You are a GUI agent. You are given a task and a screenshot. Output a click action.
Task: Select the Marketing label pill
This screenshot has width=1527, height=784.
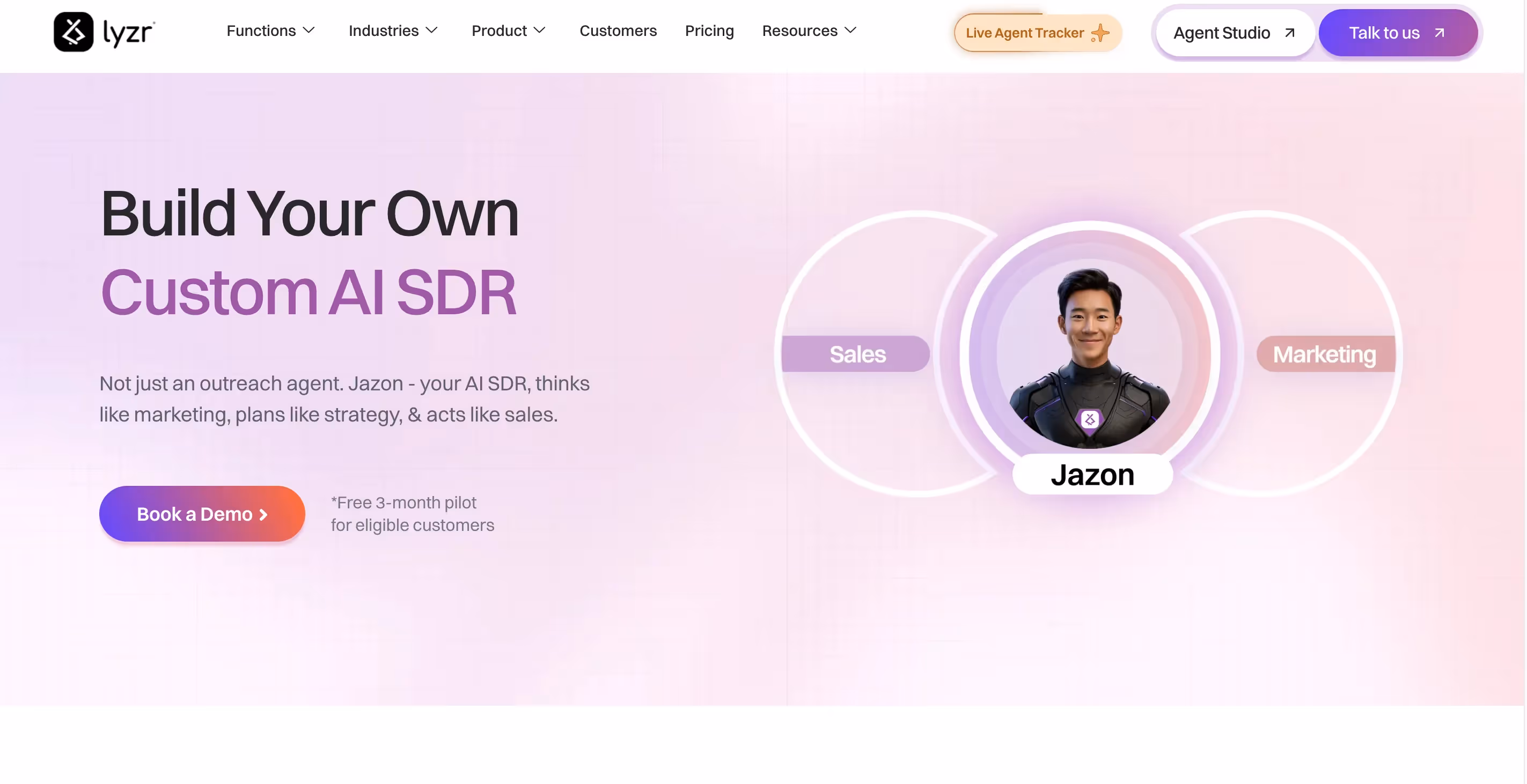click(x=1324, y=354)
